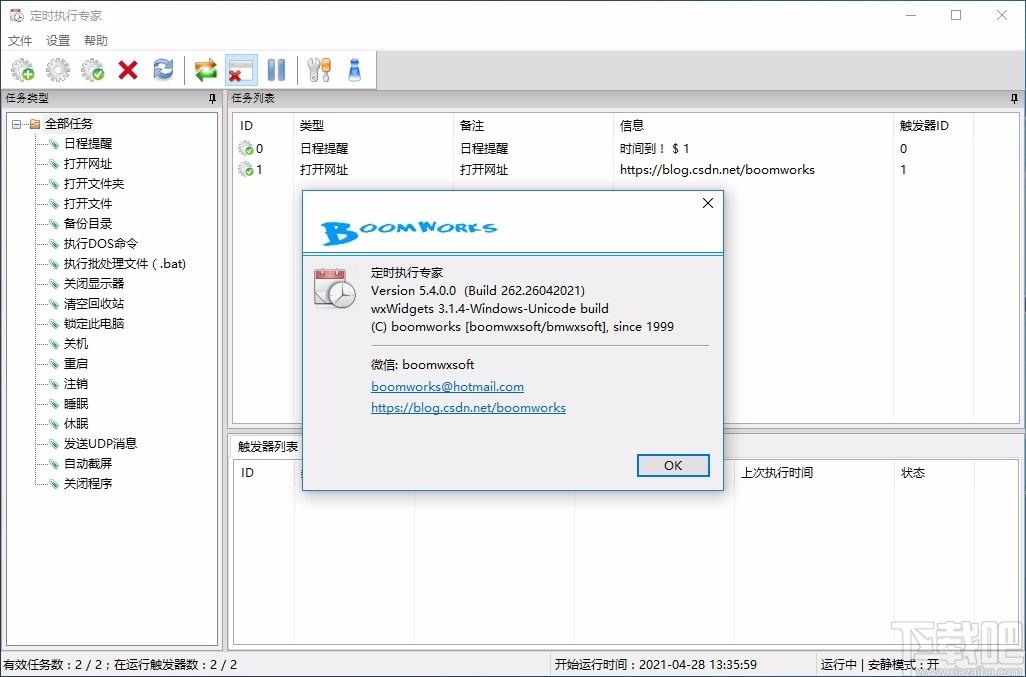1026x677 pixels.
Task: Select 休眠 tree item
Action: tap(76, 424)
